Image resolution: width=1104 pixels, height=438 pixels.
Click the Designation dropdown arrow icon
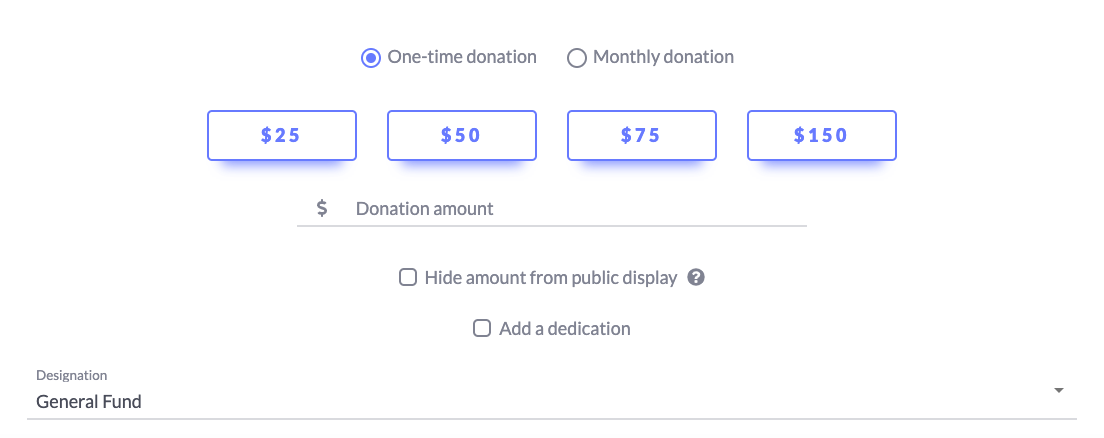pyautogui.click(x=1058, y=391)
